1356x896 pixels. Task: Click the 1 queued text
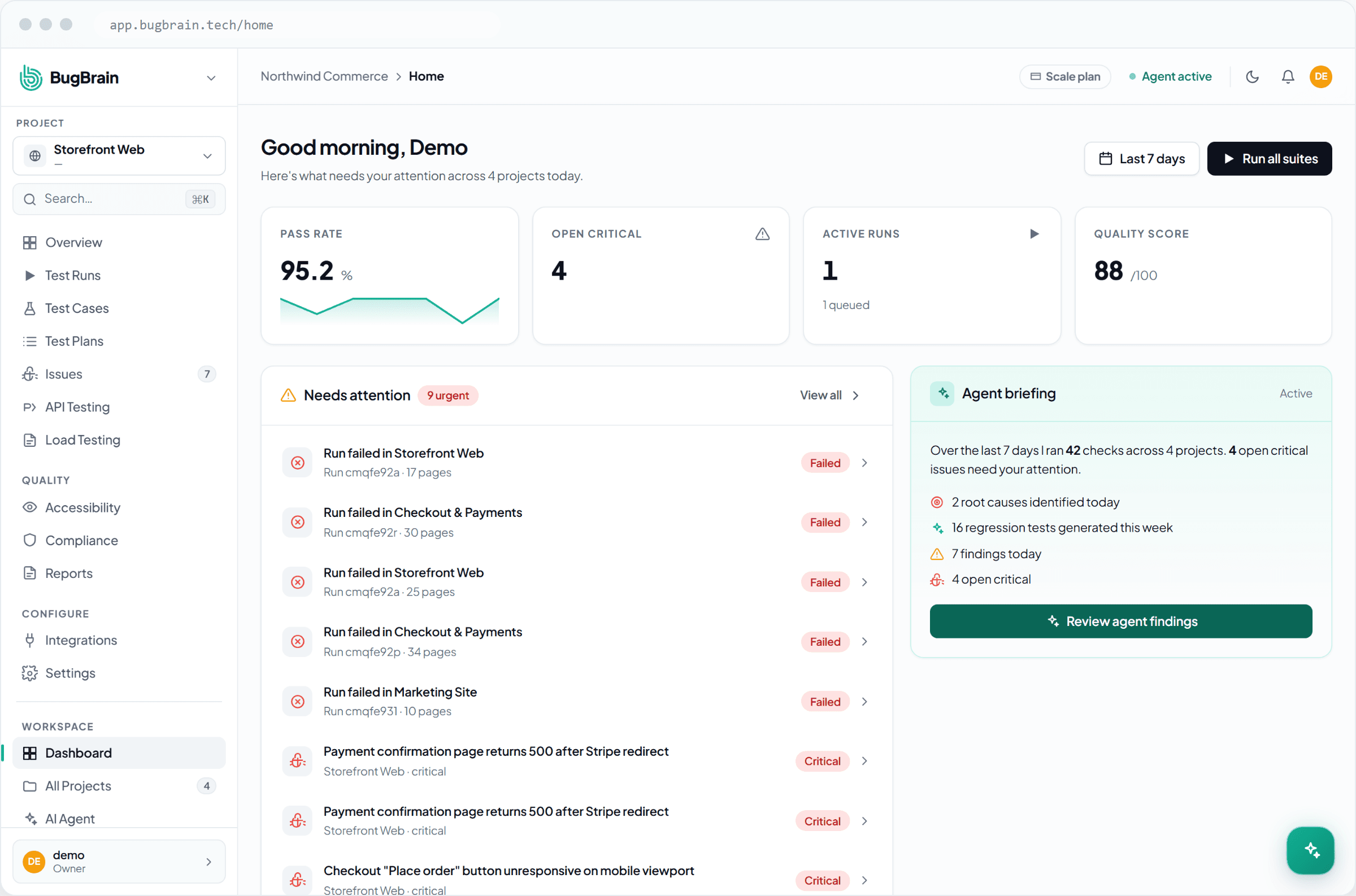pos(846,305)
